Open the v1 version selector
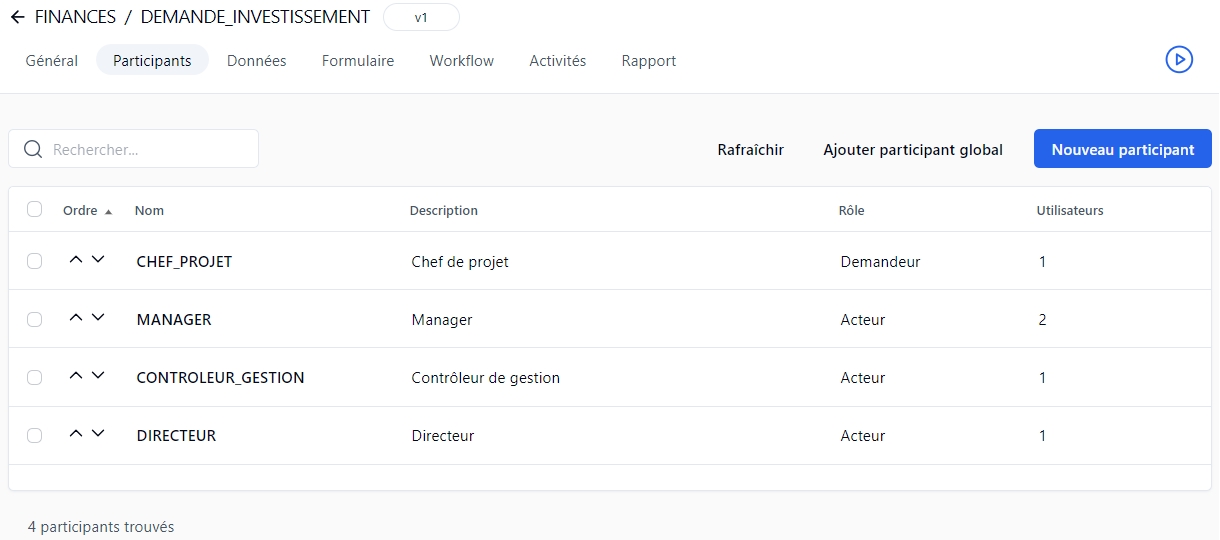Screen dimensions: 1220x540 (421, 18)
